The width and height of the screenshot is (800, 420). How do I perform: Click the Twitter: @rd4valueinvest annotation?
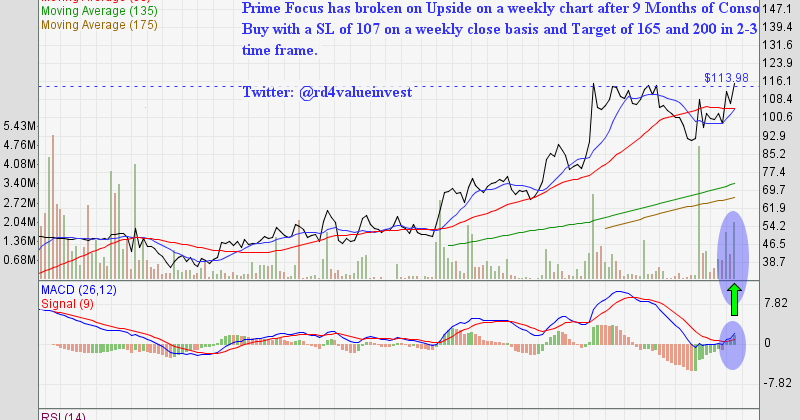pos(327,92)
